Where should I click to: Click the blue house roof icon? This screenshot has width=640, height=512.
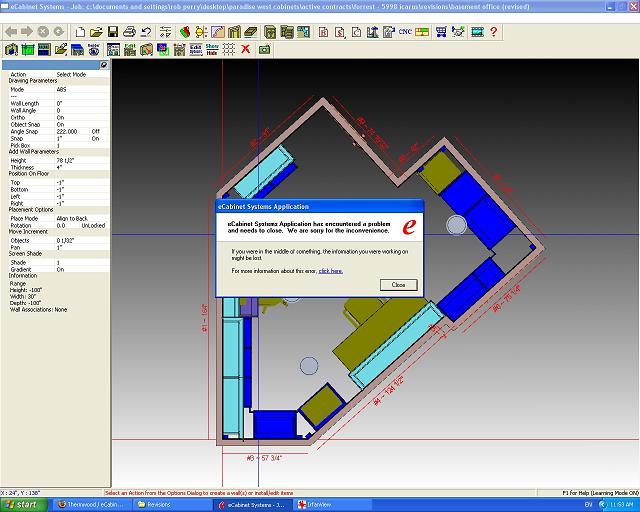(77, 49)
